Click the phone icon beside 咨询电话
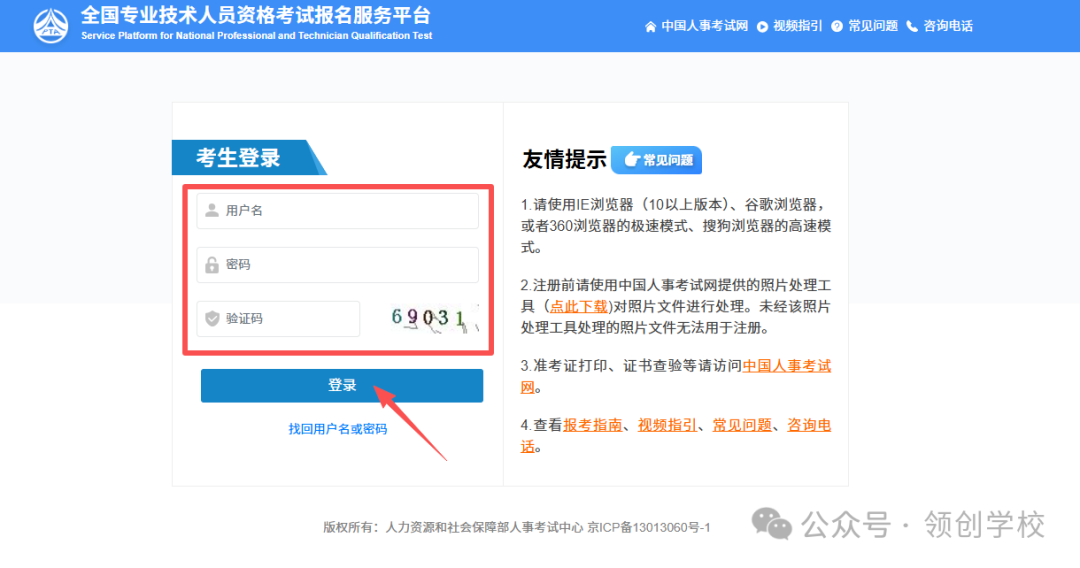The image size is (1080, 568). (912, 27)
